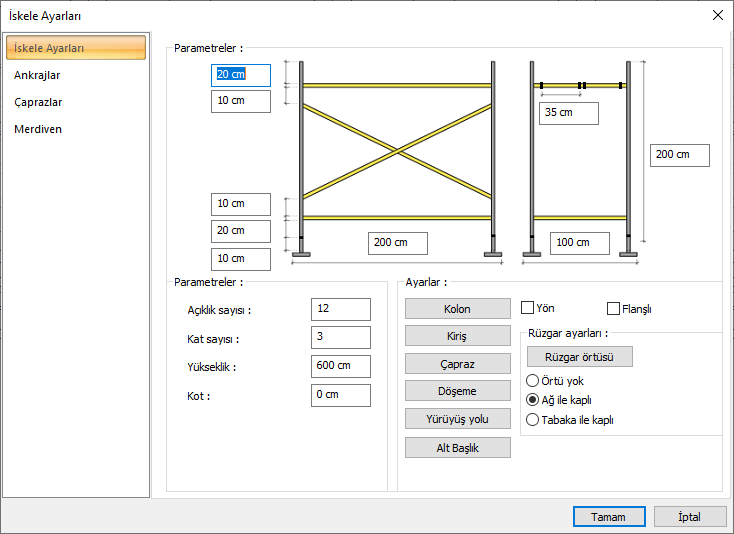Switch to the Çaprazlar section
734x534 pixels.
39,102
